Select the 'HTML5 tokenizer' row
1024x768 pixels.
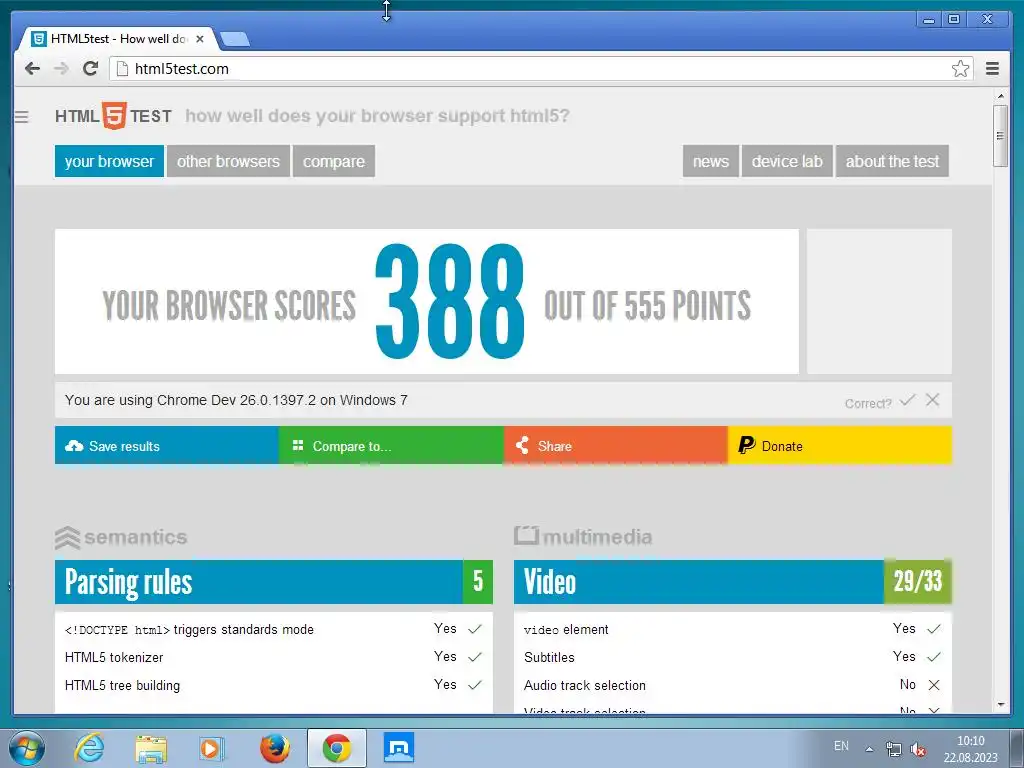click(x=274, y=657)
